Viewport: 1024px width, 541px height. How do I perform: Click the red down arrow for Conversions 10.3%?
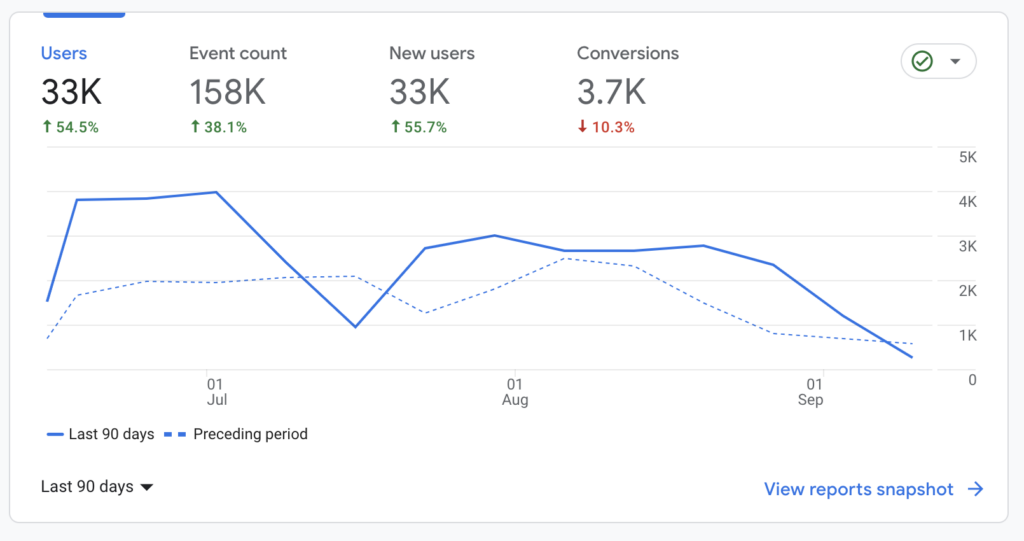(x=583, y=127)
